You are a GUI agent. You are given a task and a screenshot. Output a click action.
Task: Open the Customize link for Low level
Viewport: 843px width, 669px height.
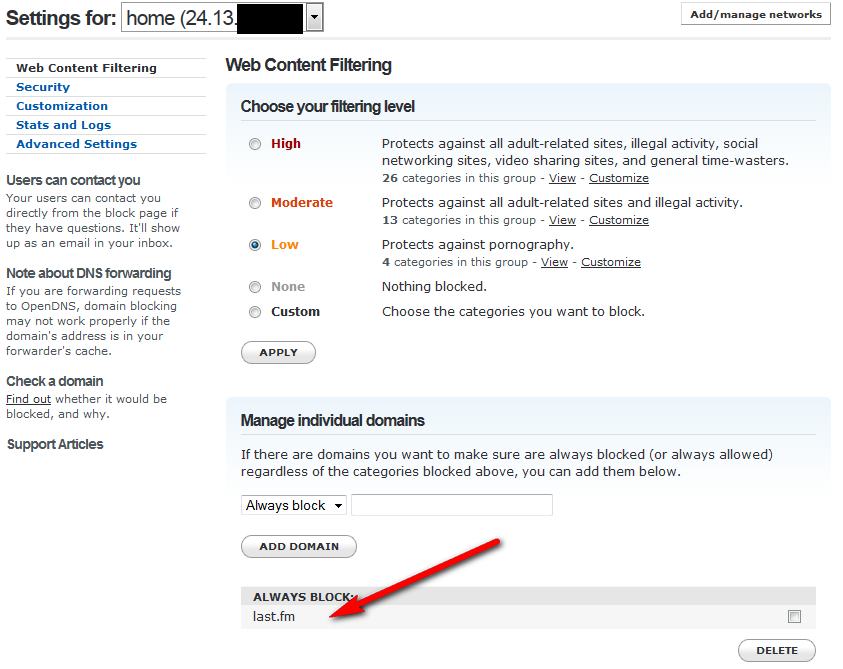(x=611, y=262)
